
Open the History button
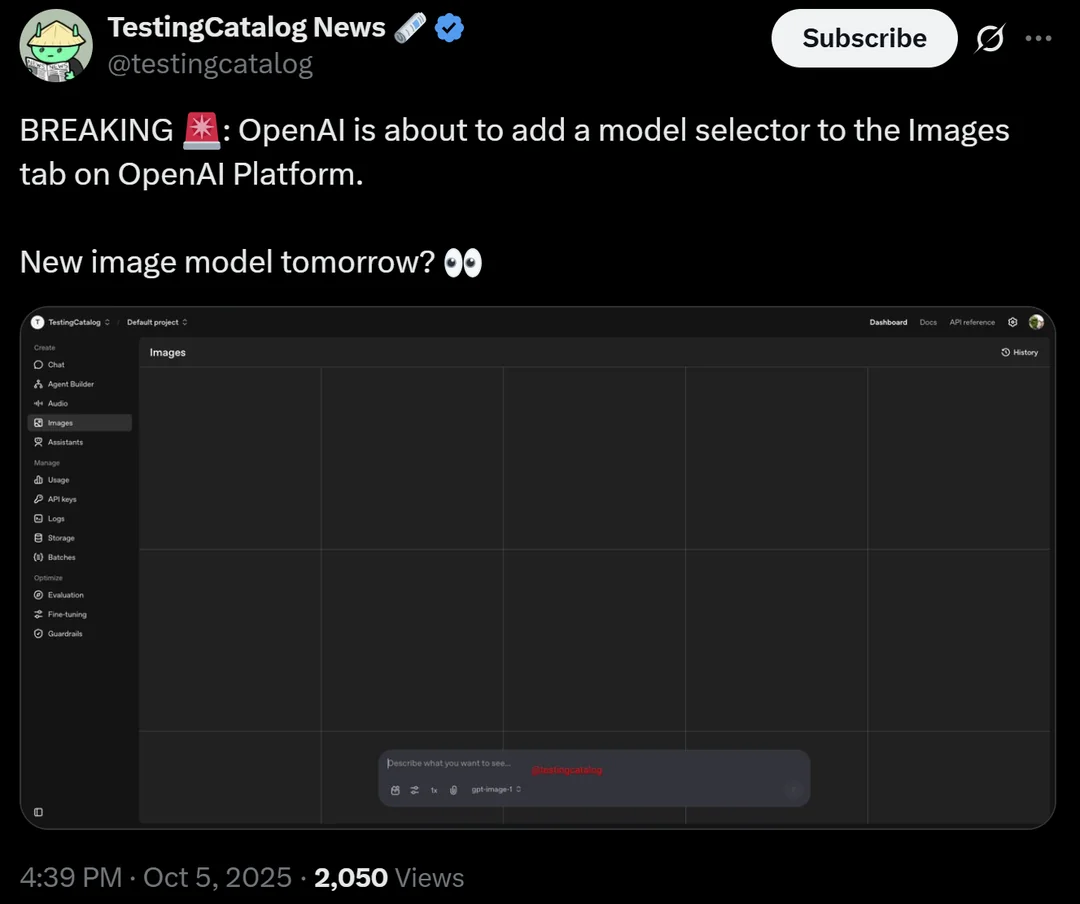(x=1019, y=352)
